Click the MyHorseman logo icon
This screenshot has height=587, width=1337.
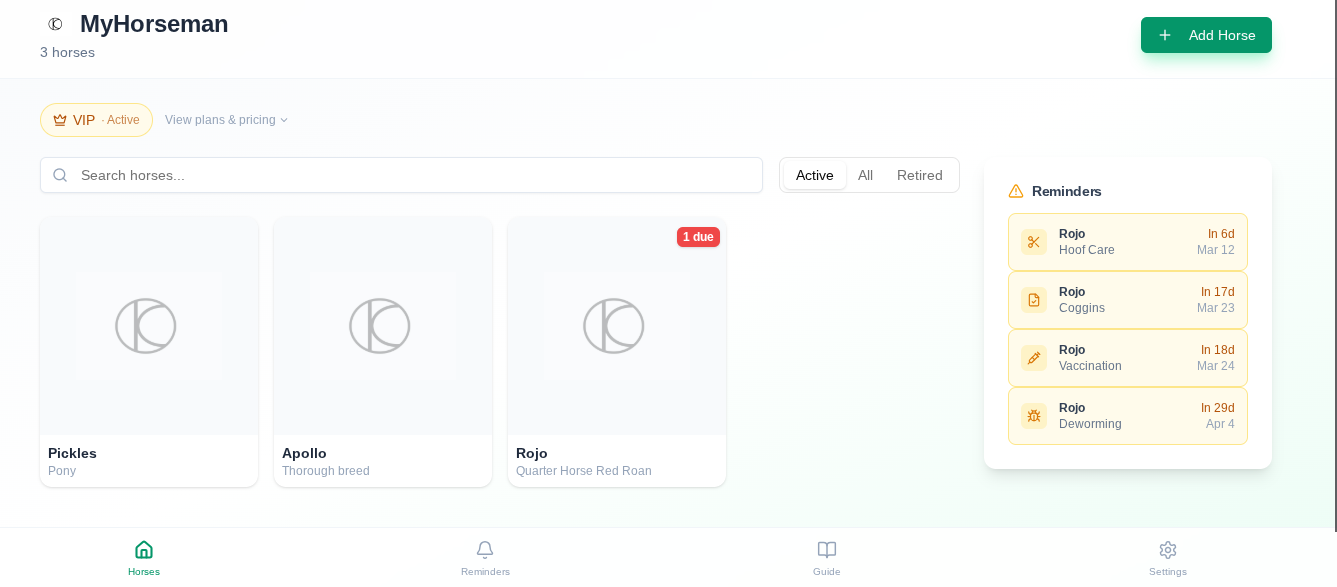pyautogui.click(x=55, y=24)
